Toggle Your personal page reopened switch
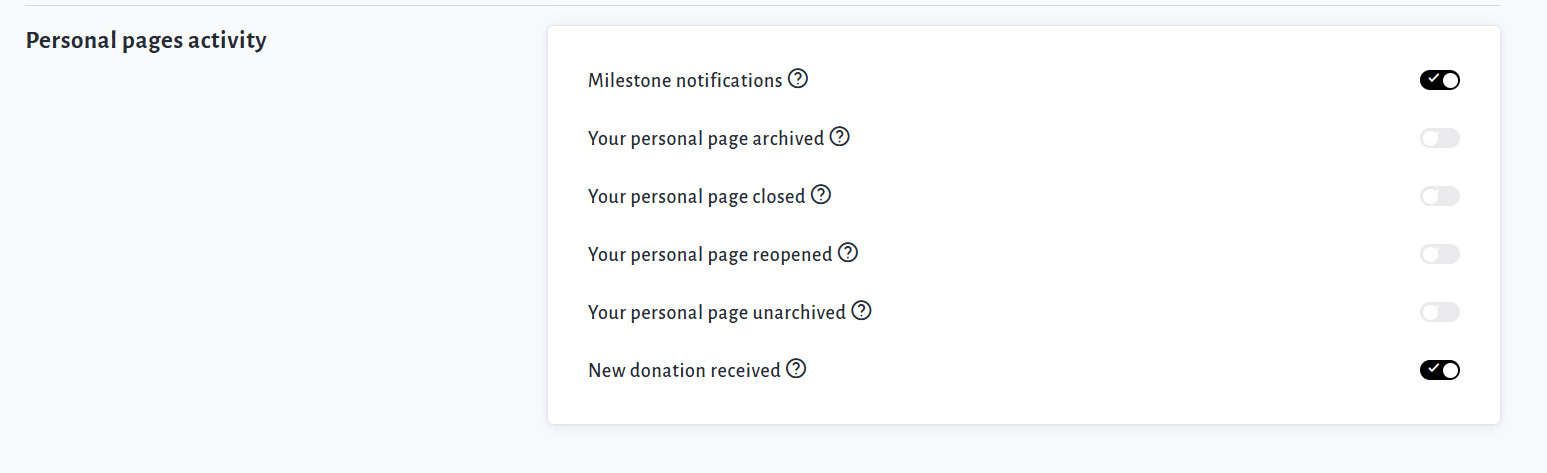This screenshot has width=1547, height=473. coord(1439,254)
